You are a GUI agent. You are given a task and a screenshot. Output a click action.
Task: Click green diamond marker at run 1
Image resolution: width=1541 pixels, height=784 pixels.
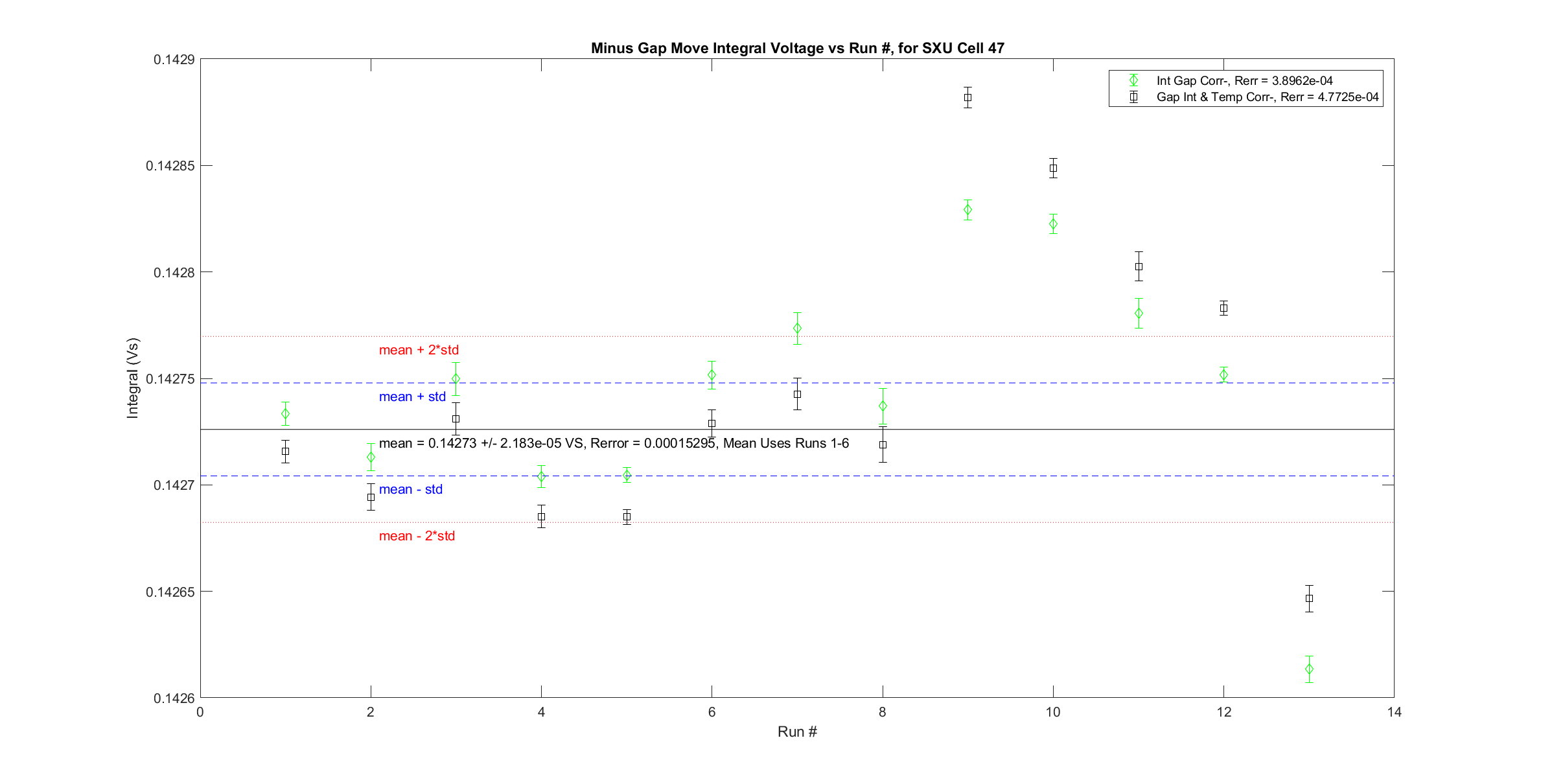[285, 413]
